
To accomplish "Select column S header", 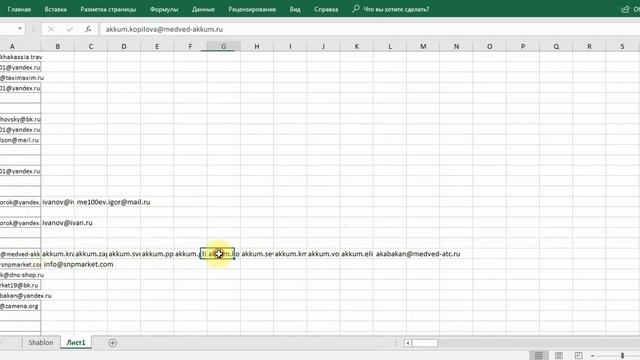I will click(x=622, y=47).
